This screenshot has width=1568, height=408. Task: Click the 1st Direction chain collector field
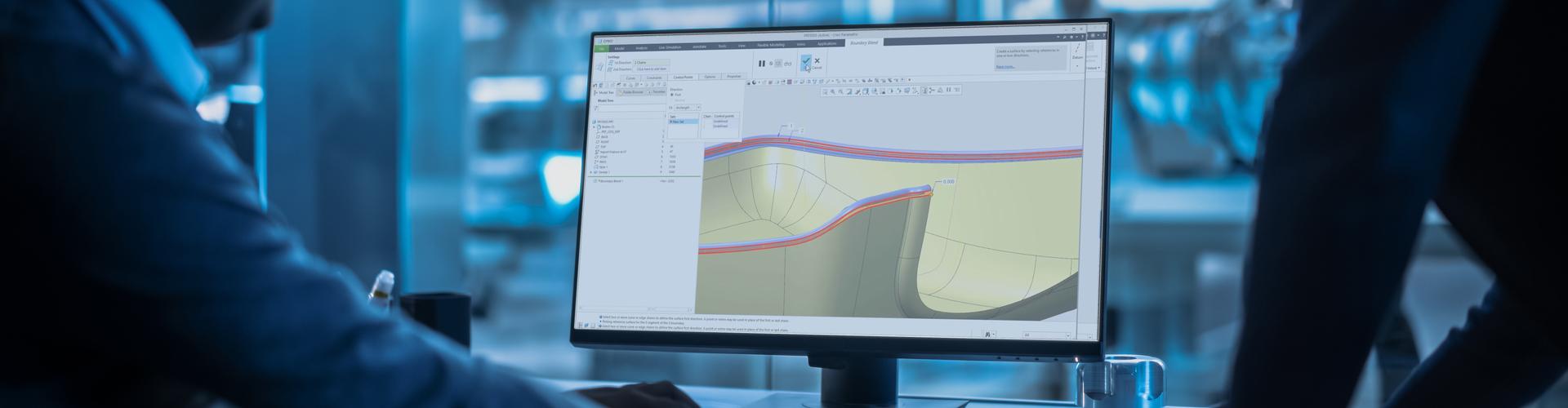(651, 62)
